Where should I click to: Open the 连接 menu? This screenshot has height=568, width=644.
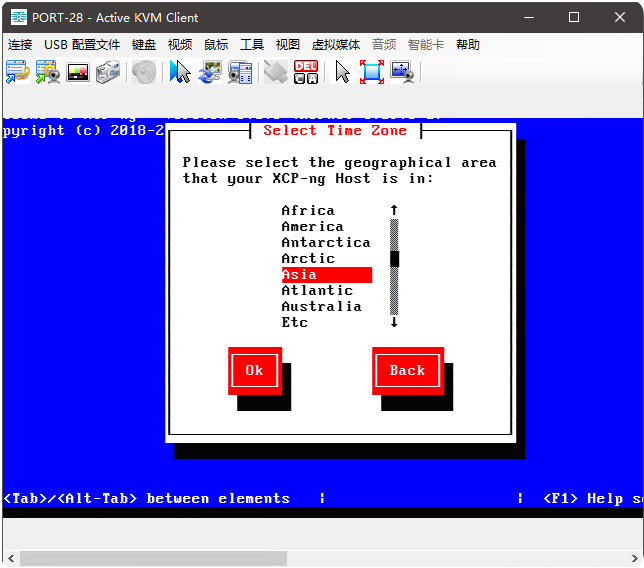click(x=20, y=44)
